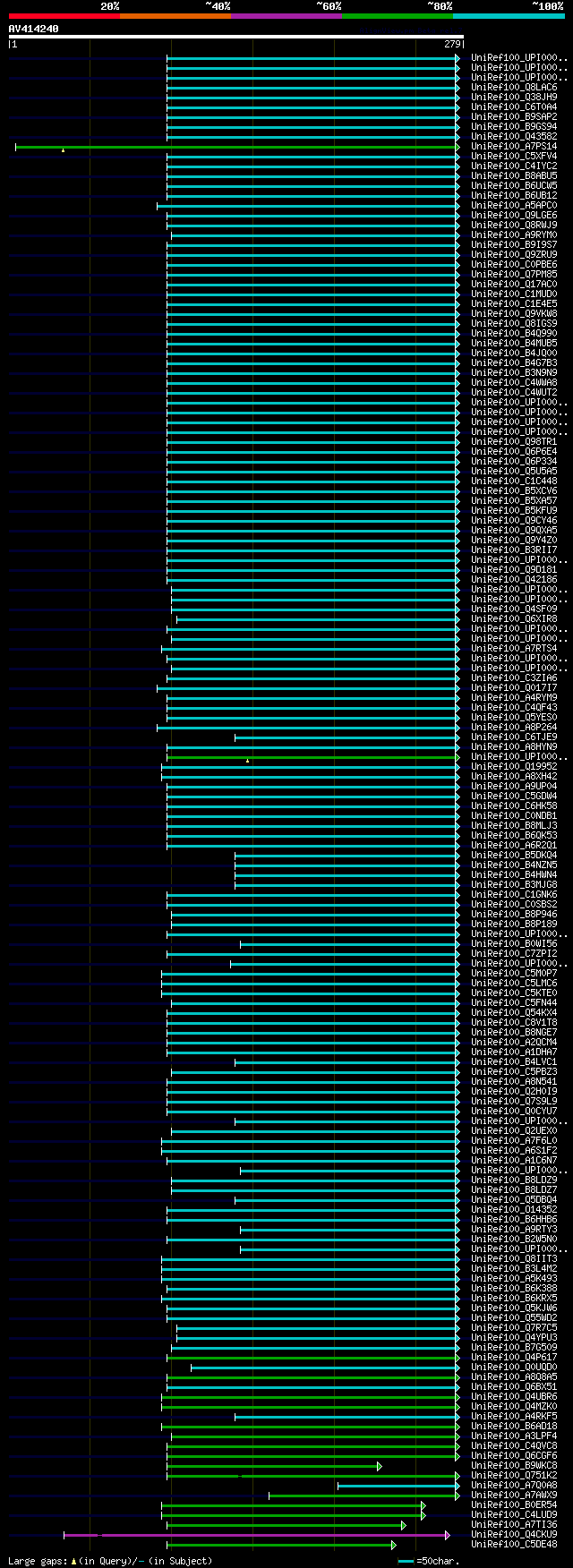The height and width of the screenshot is (1568, 573).
Task: Select the UniRef100_C5XFV4 label
Action: 514,157
